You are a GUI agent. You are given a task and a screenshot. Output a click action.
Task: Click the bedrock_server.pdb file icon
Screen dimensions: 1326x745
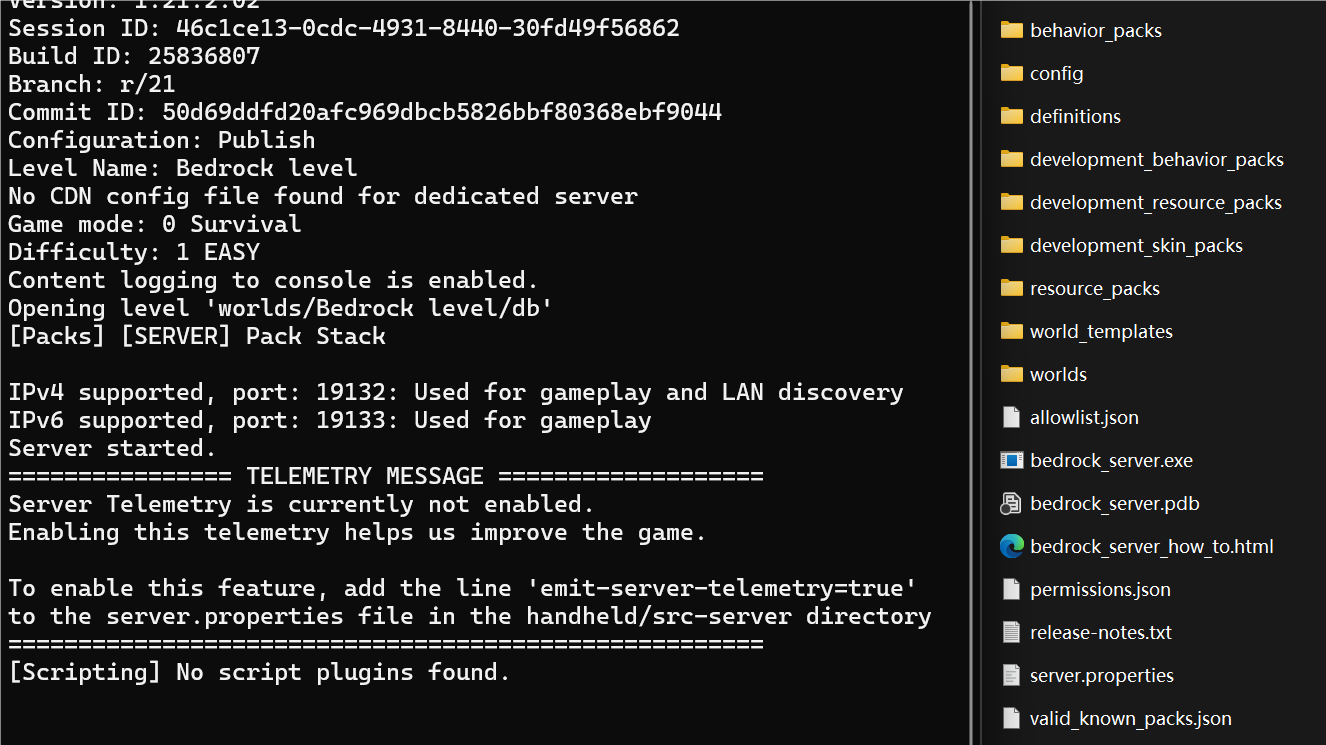1011,503
